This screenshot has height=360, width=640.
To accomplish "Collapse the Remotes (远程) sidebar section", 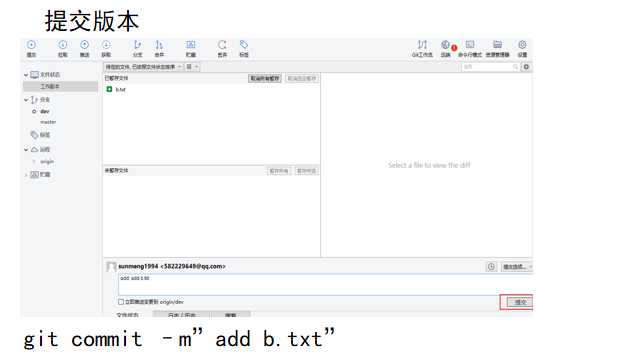I will coord(26,149).
